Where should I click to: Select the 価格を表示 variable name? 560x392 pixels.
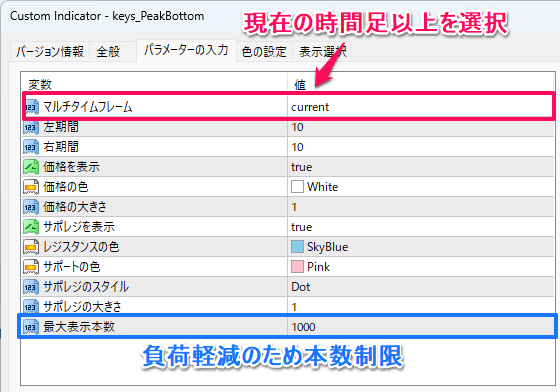71,167
